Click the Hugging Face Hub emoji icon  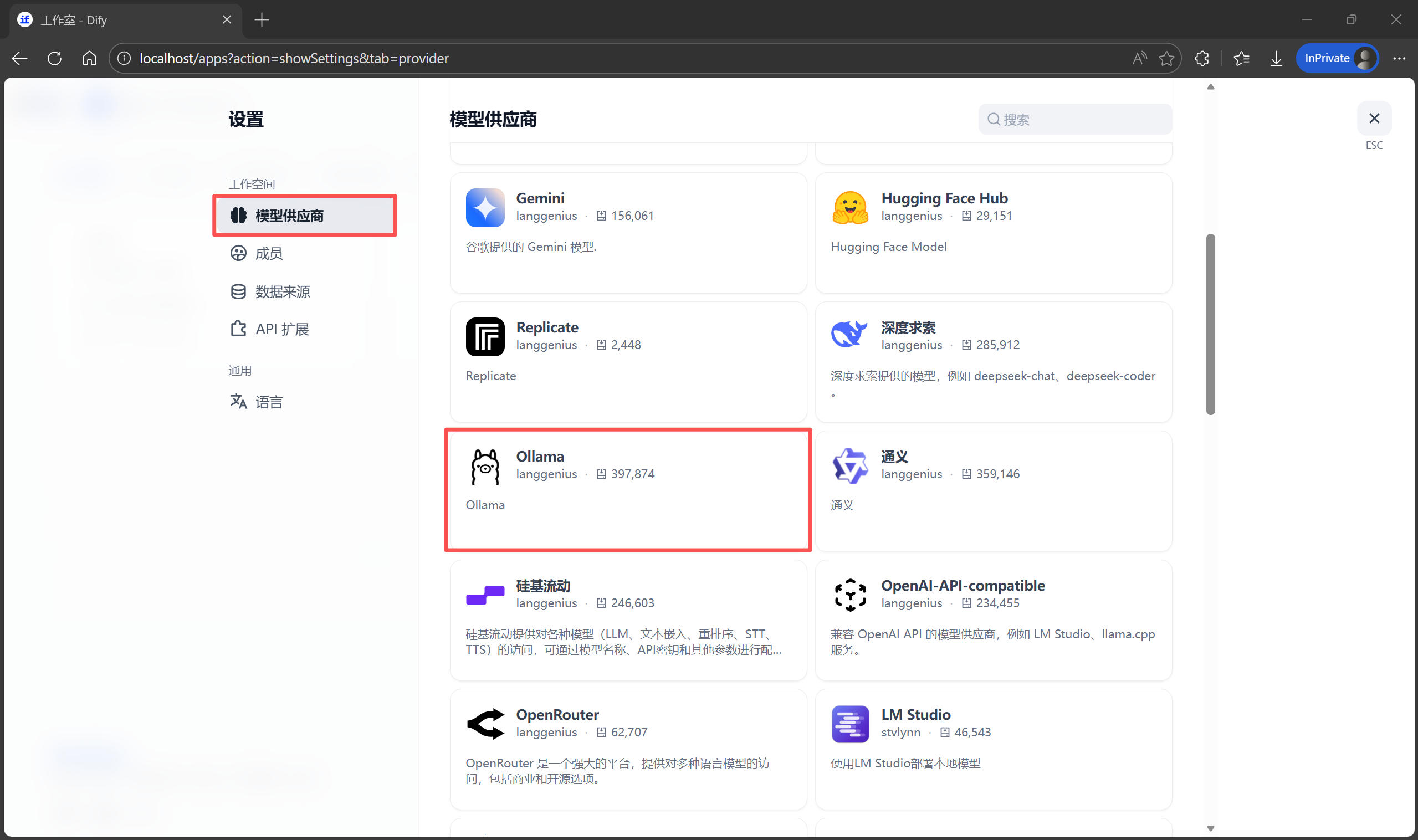pos(849,208)
